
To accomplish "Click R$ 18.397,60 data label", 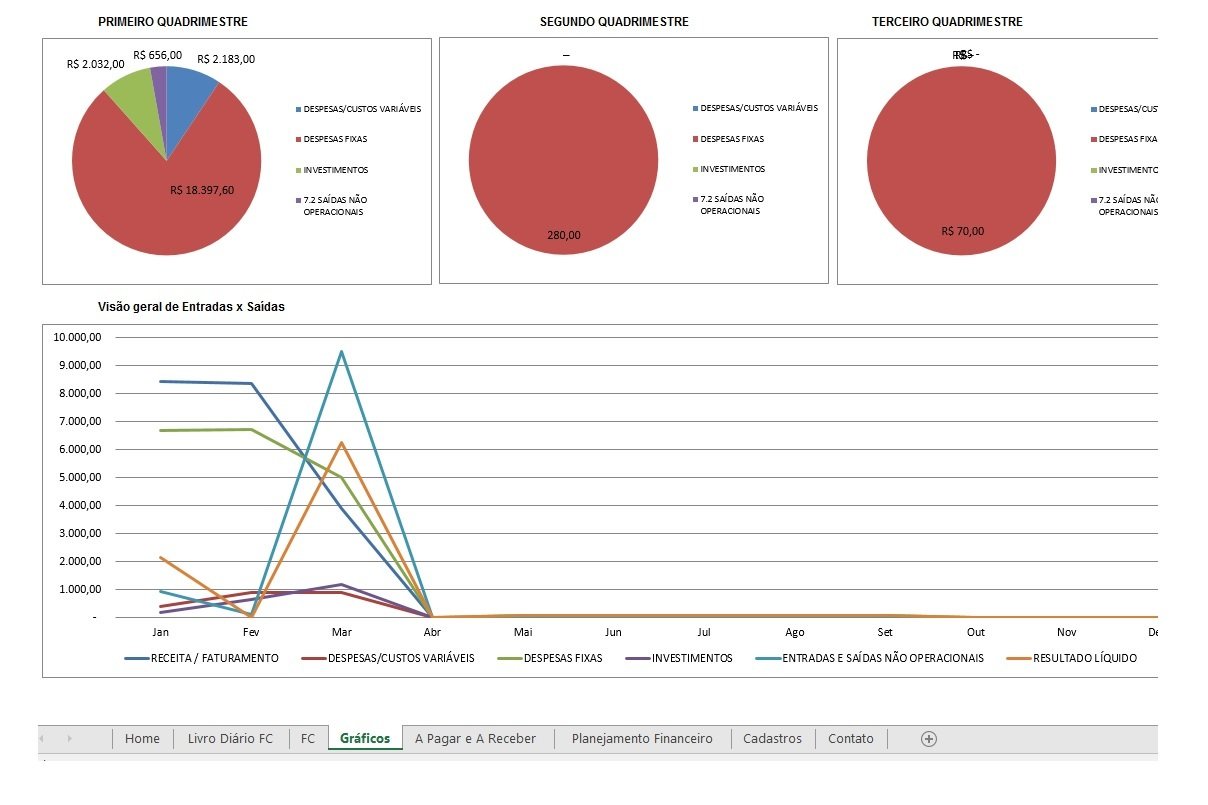I will (202, 190).
